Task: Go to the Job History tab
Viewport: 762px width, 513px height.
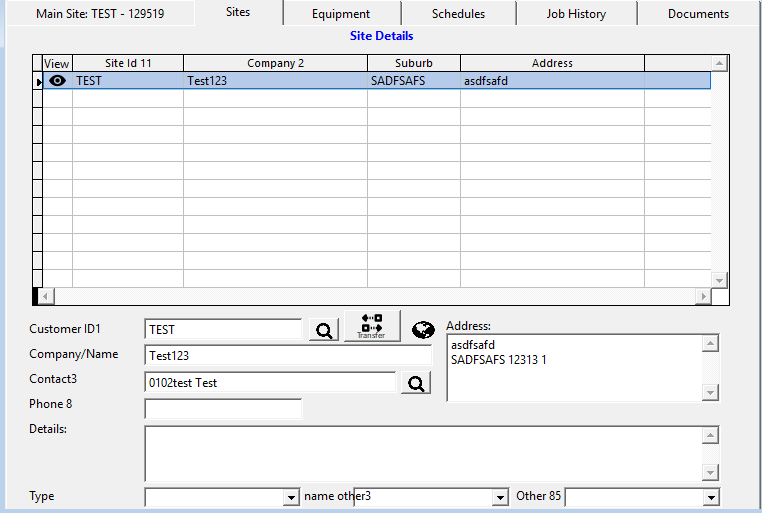Action: pos(576,14)
